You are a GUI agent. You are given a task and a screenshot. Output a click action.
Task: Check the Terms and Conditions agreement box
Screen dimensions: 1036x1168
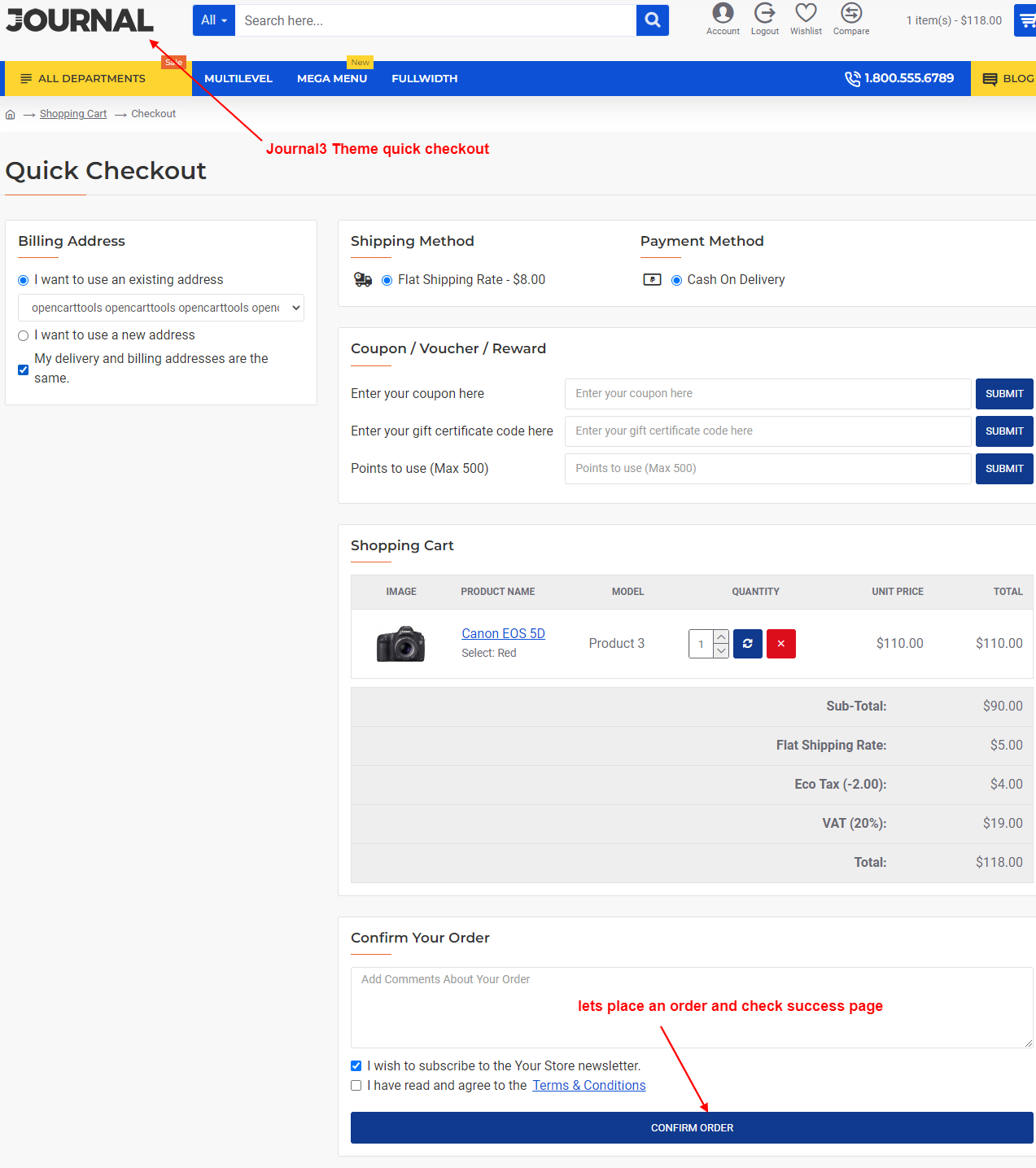pos(356,1085)
